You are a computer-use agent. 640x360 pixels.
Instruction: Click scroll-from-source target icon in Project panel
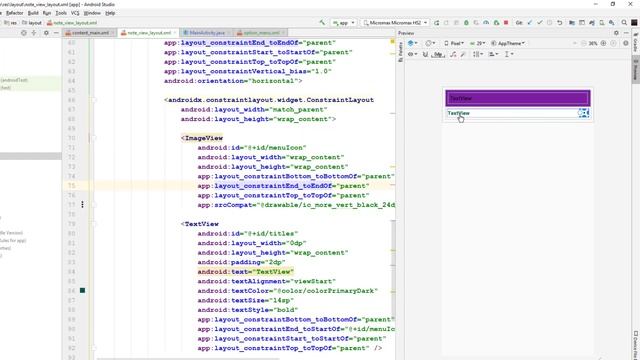tap(24, 33)
